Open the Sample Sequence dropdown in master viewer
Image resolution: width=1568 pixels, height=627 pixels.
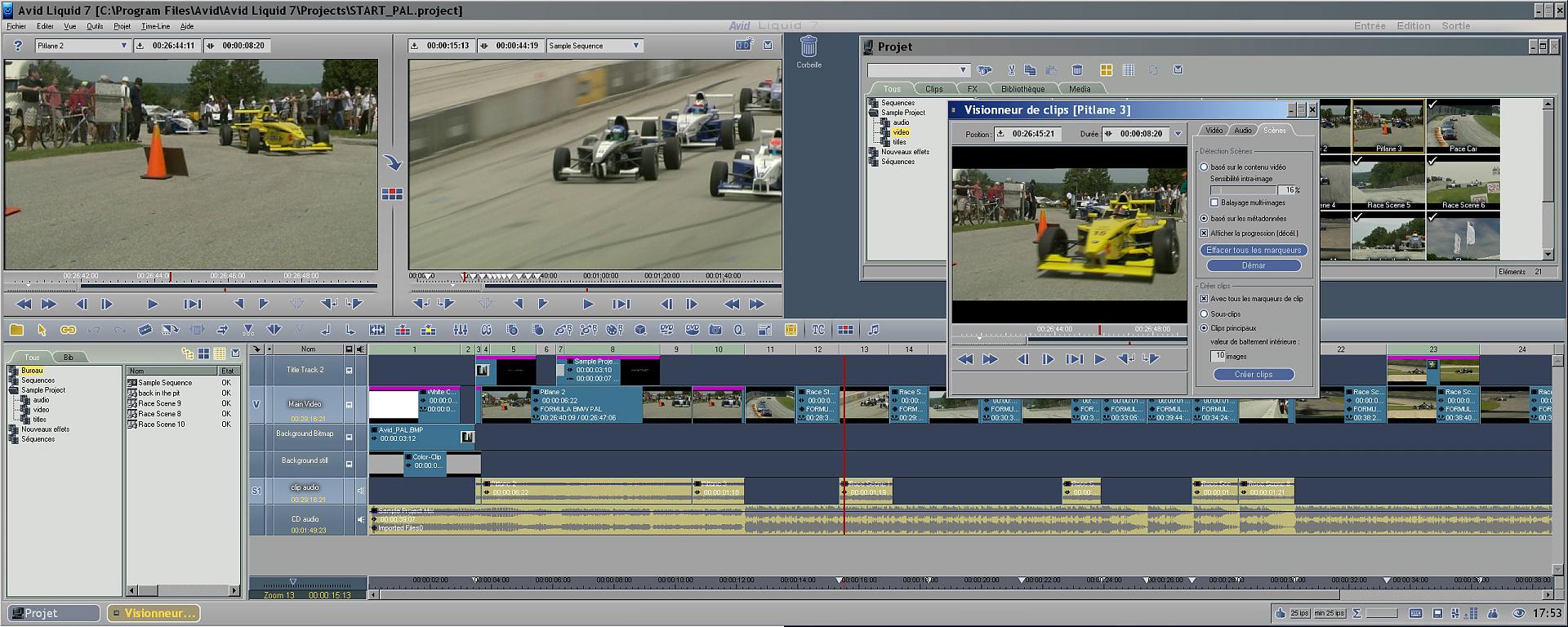pyautogui.click(x=635, y=46)
